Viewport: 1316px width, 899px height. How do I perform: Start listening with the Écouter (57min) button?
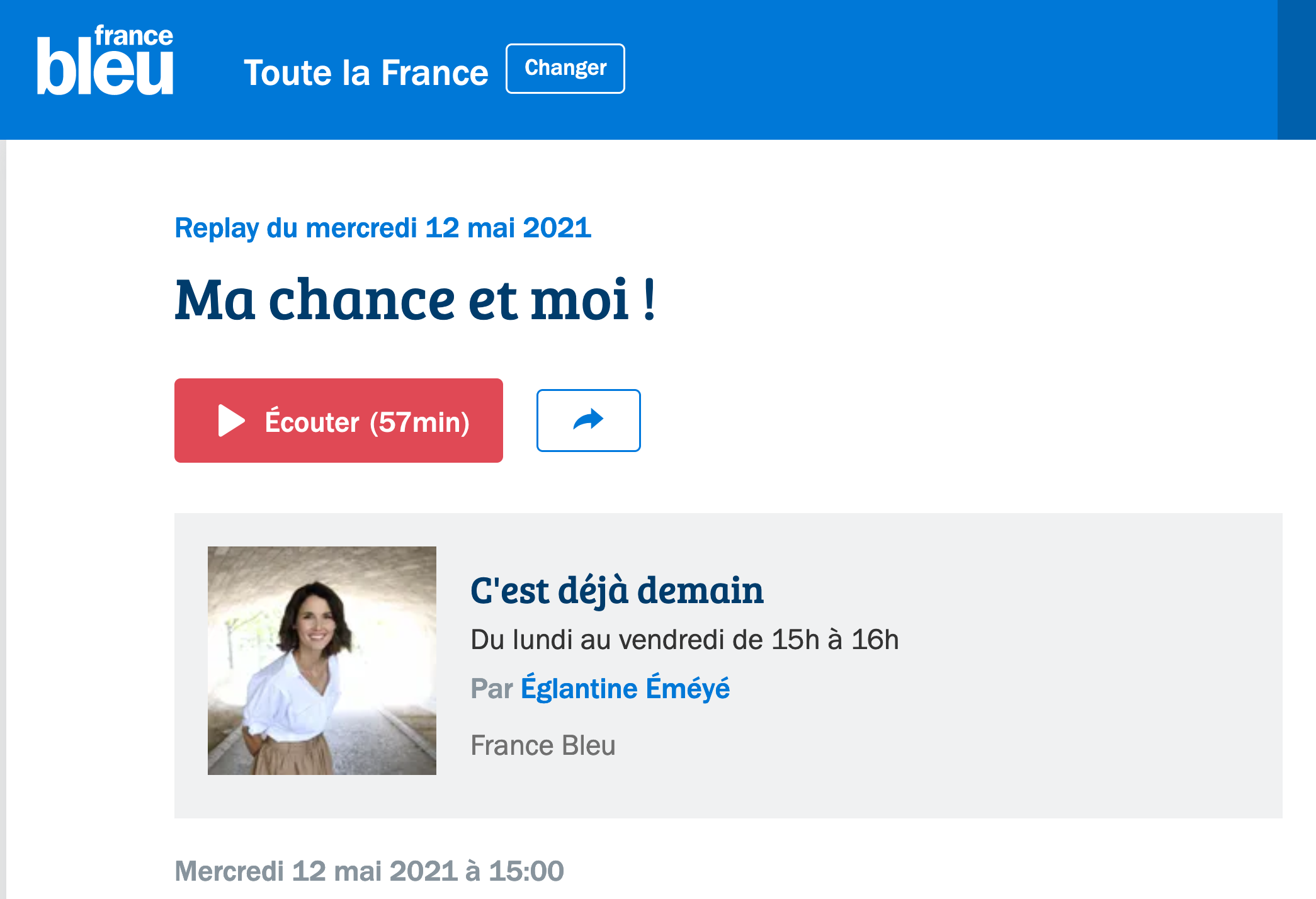click(338, 421)
